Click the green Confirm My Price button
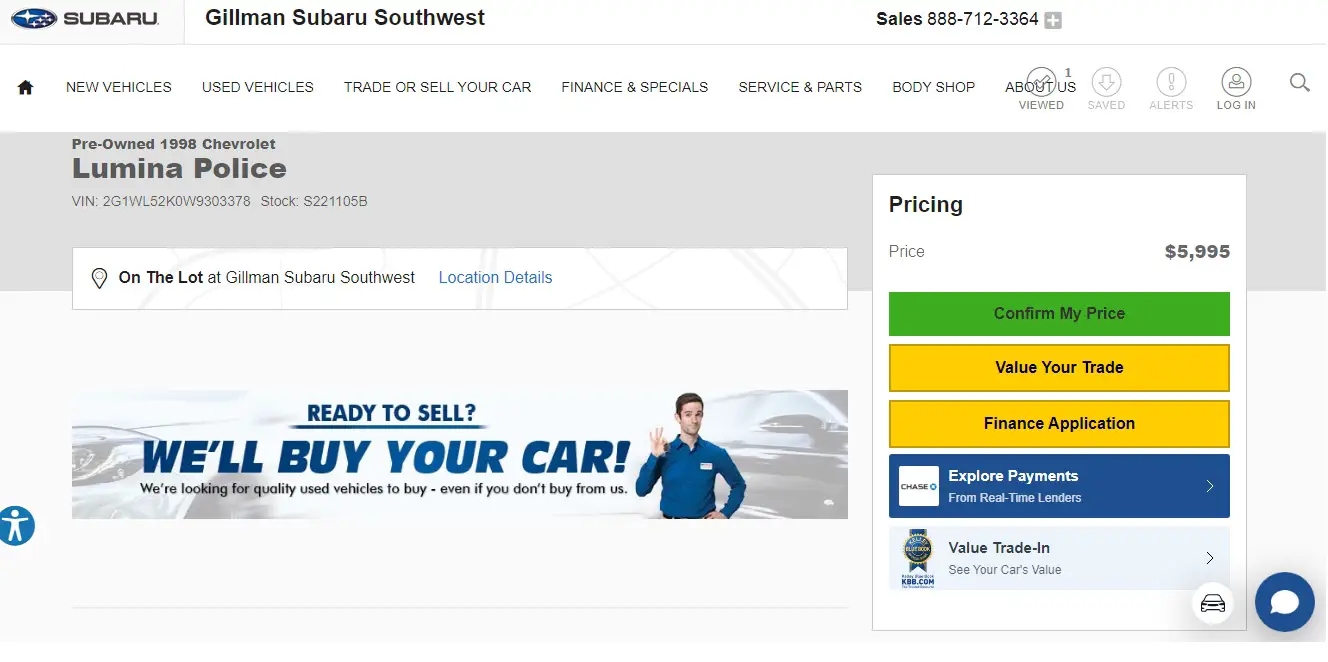Image resolution: width=1328 pixels, height=662 pixels. (x=1059, y=314)
